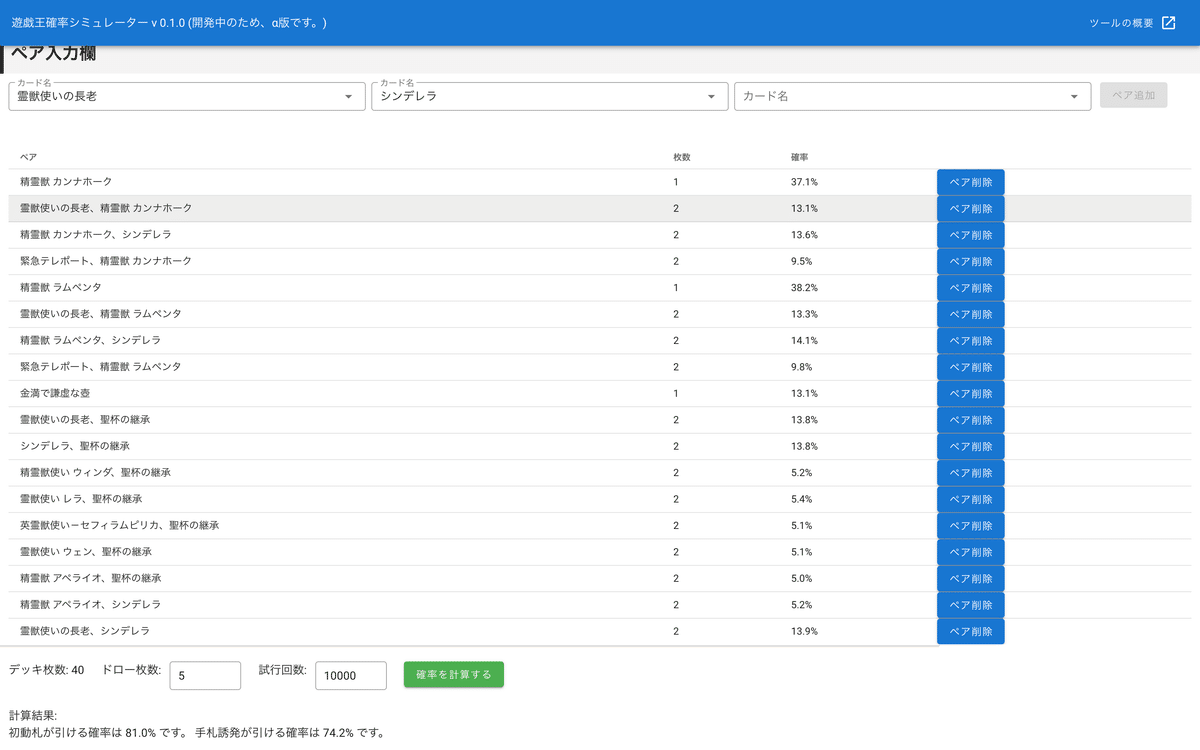Click the デッキ枚数: 40 label
Image resolution: width=1200 pixels, height=750 pixels.
[x=46, y=670]
